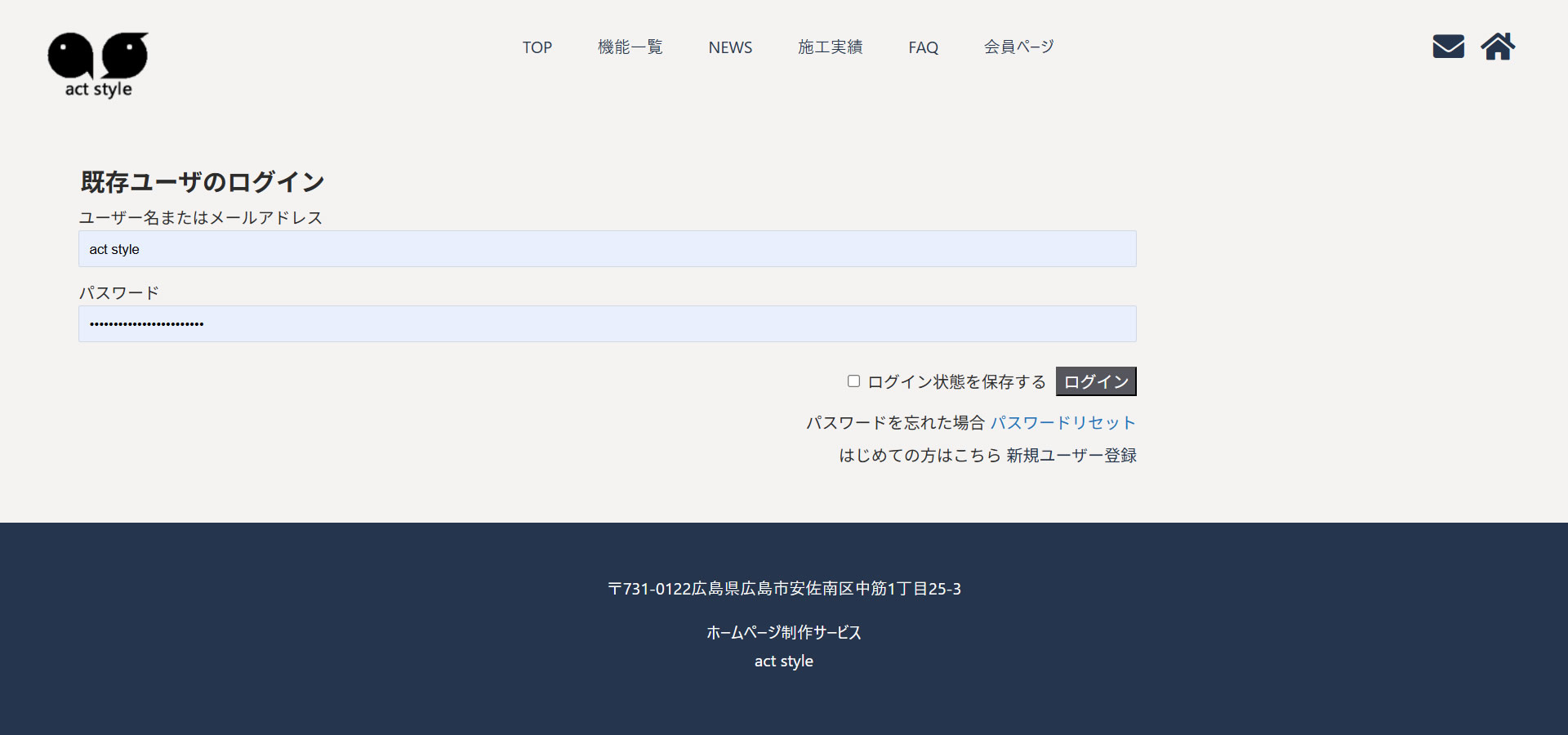The width and height of the screenshot is (1568, 735).
Task: Click the footer act style text
Action: pos(784,661)
